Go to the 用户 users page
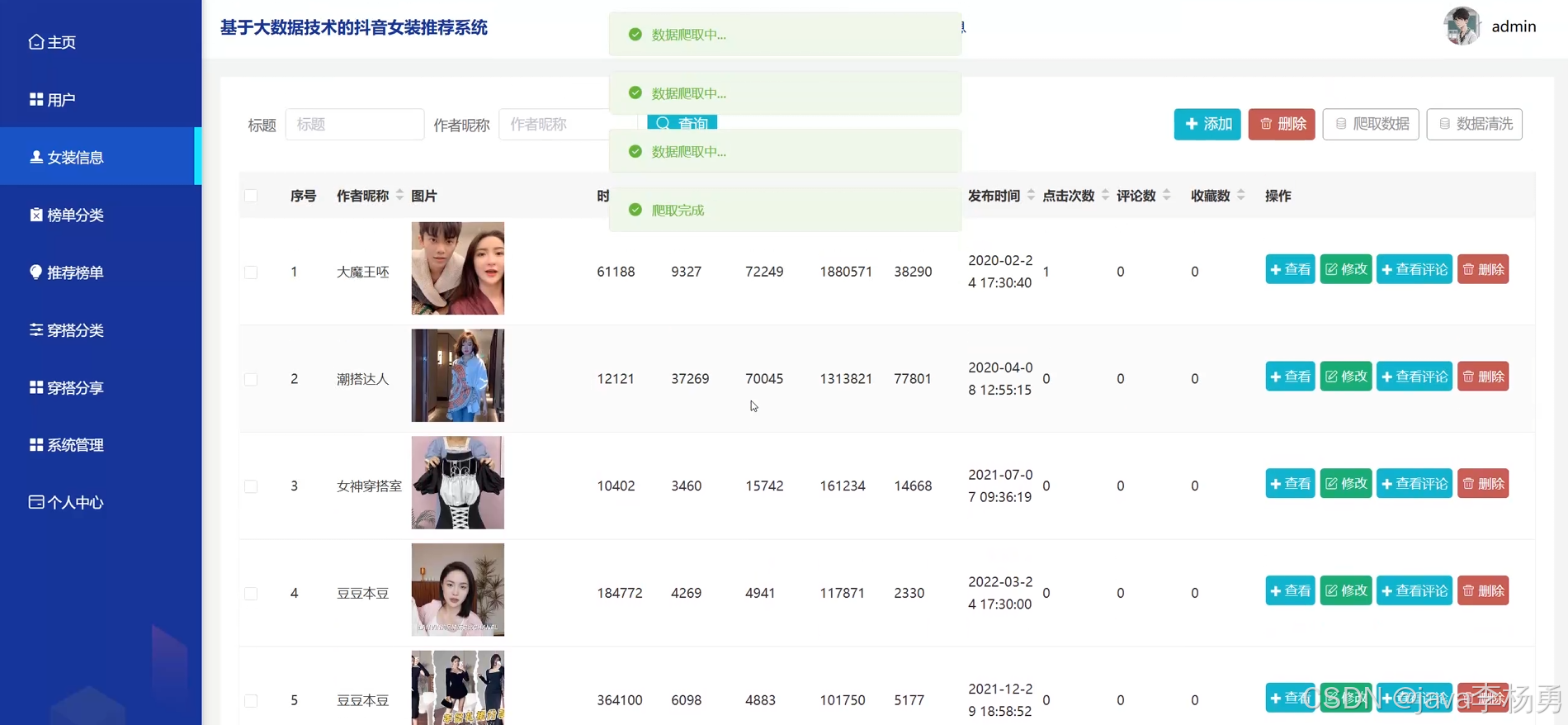This screenshot has width=1568, height=725. (101, 100)
